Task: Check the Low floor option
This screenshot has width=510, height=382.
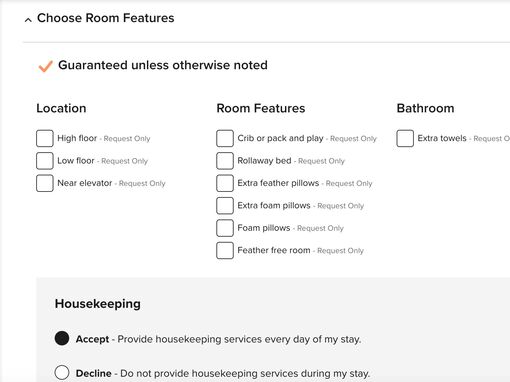Action: (x=45, y=161)
